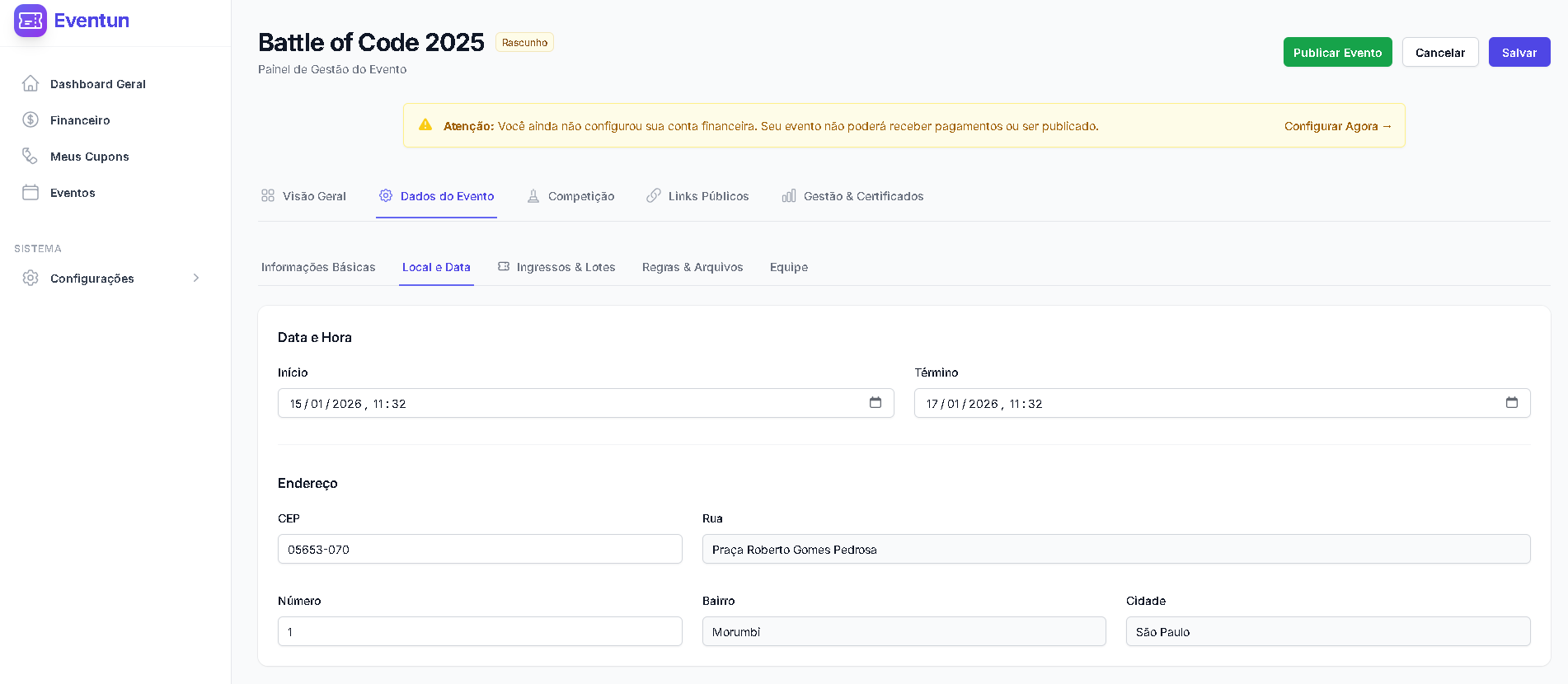Viewport: 1568px width, 684px height.
Task: Follow the Configurar Agora link
Action: click(x=1337, y=126)
